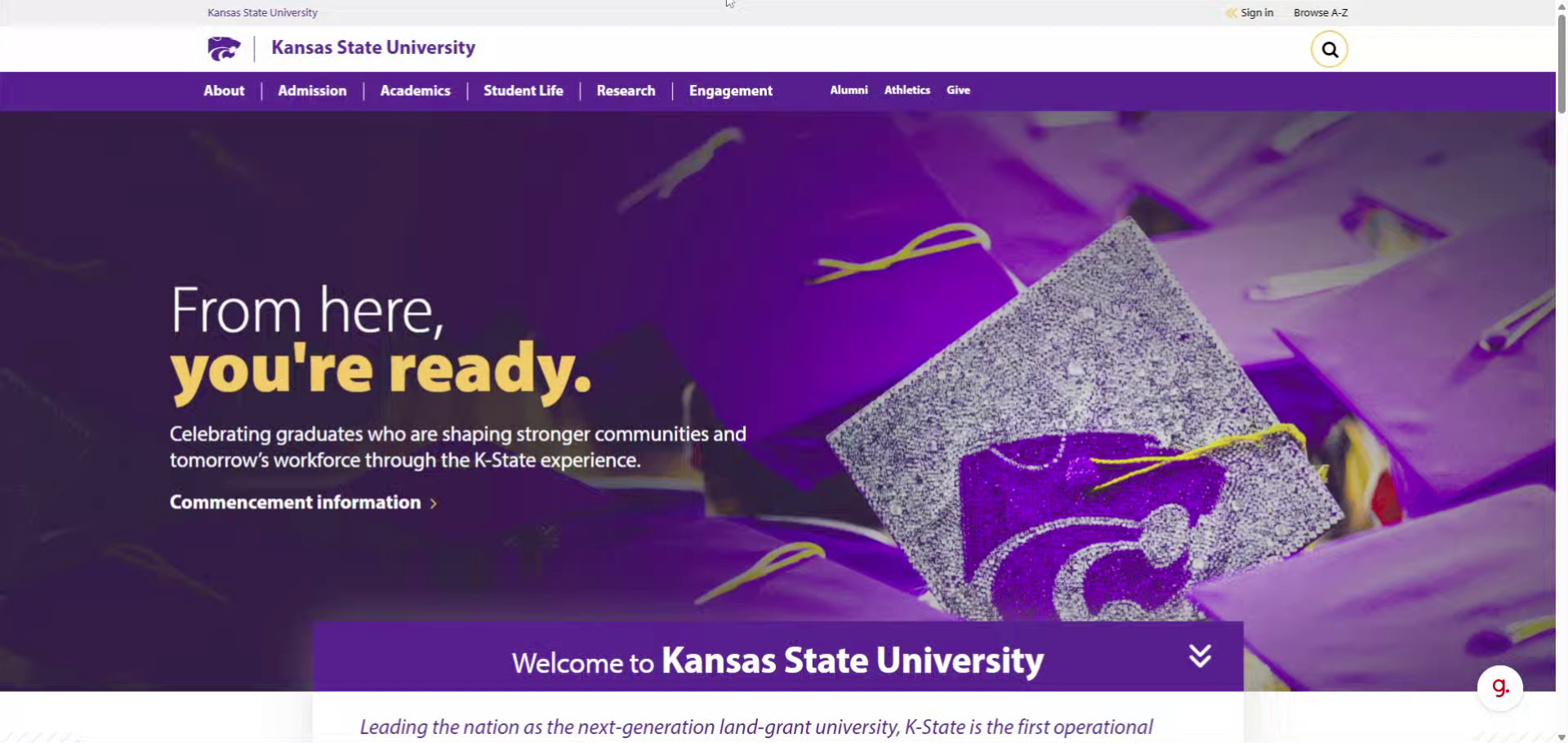Screen dimensions: 1568x743
Task: Expand the Academics navigation item
Action: (x=415, y=91)
